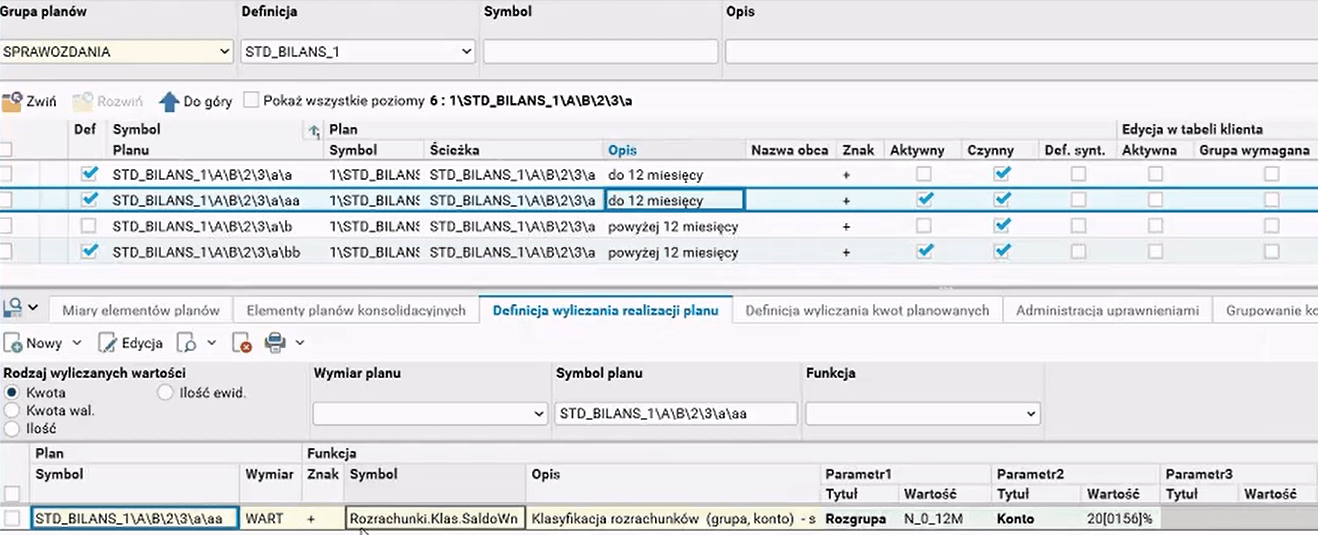The height and width of the screenshot is (537, 1318).
Task: Click the Zwiń collapse folder icon
Action: pos(12,101)
